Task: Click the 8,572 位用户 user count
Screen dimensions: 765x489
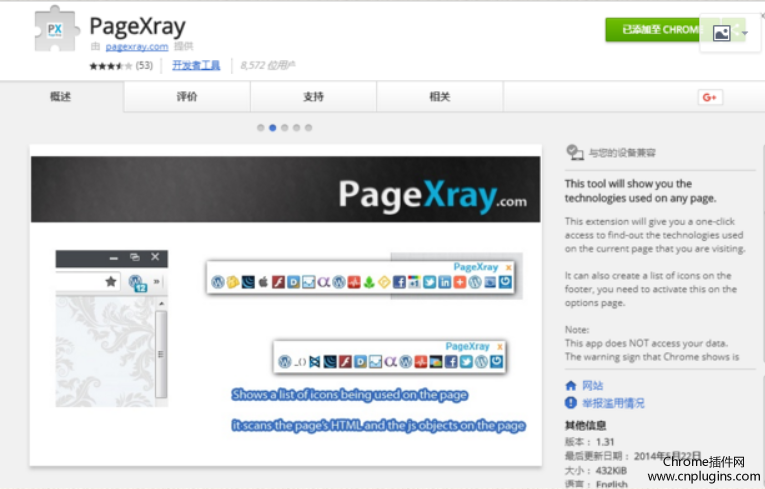Action: (x=267, y=65)
